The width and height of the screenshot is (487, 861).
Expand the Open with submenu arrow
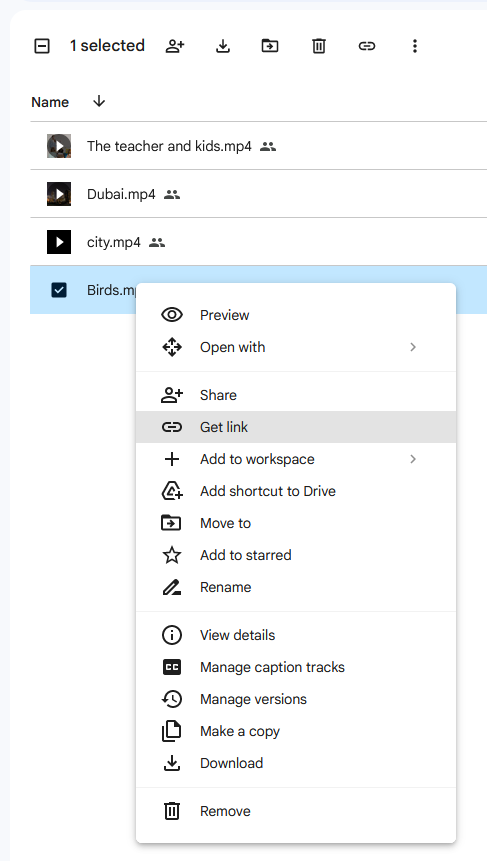pyautogui.click(x=413, y=347)
